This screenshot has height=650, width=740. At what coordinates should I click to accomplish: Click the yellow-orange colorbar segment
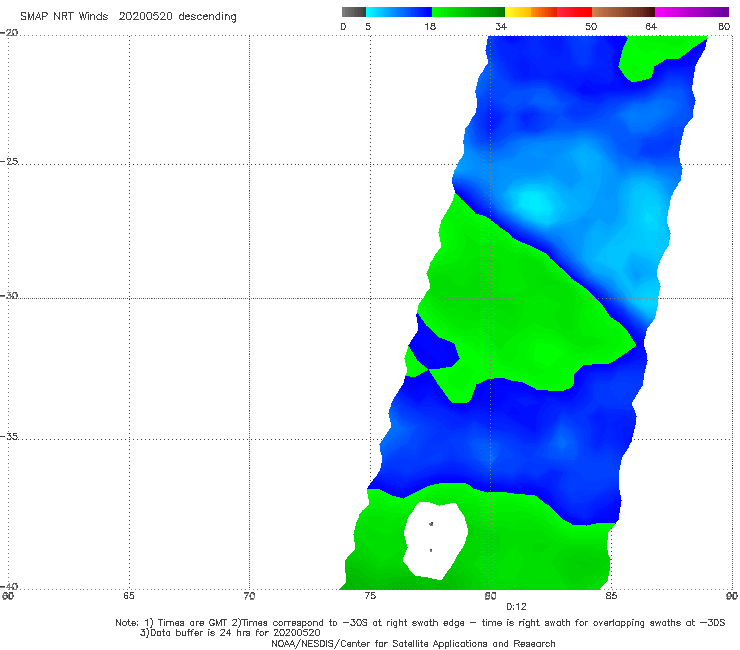[x=531, y=12]
